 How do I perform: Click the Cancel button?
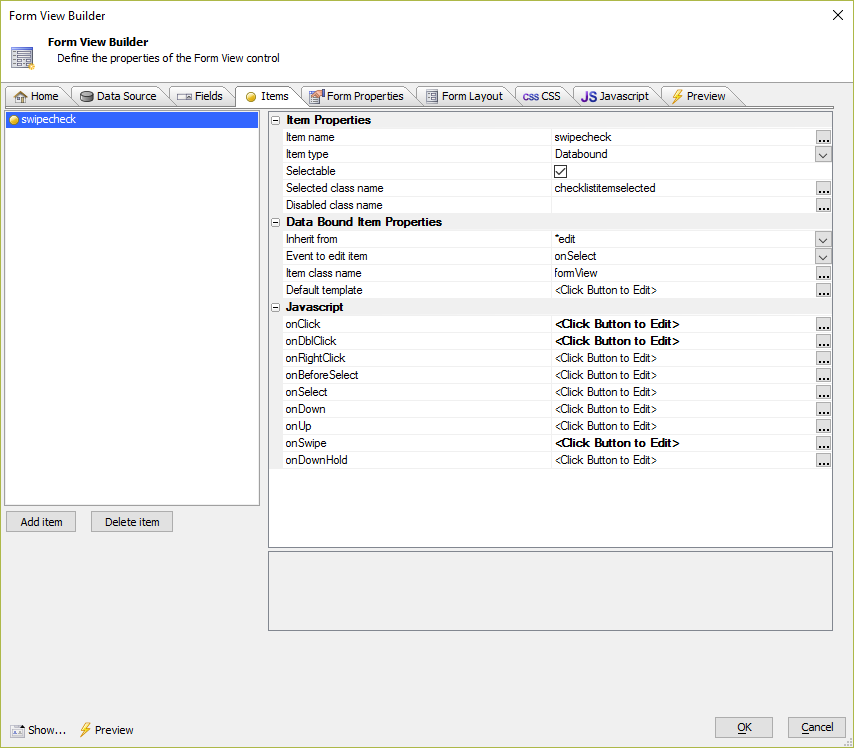[x=816, y=727]
